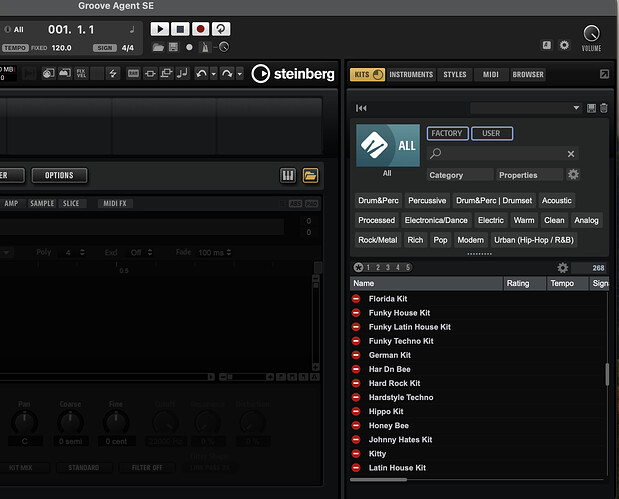
Task: Toggle the USER content filter
Action: [492, 133]
